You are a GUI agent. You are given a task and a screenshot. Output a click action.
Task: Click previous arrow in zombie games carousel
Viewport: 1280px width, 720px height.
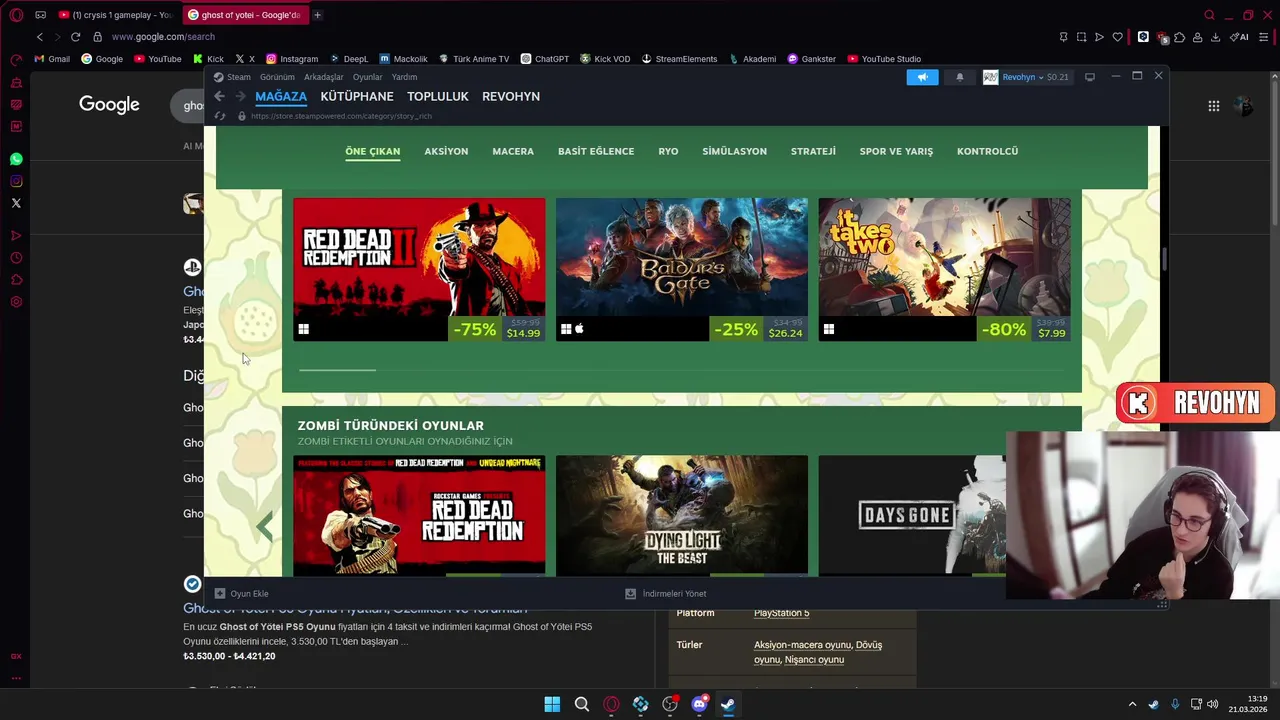pos(265,527)
